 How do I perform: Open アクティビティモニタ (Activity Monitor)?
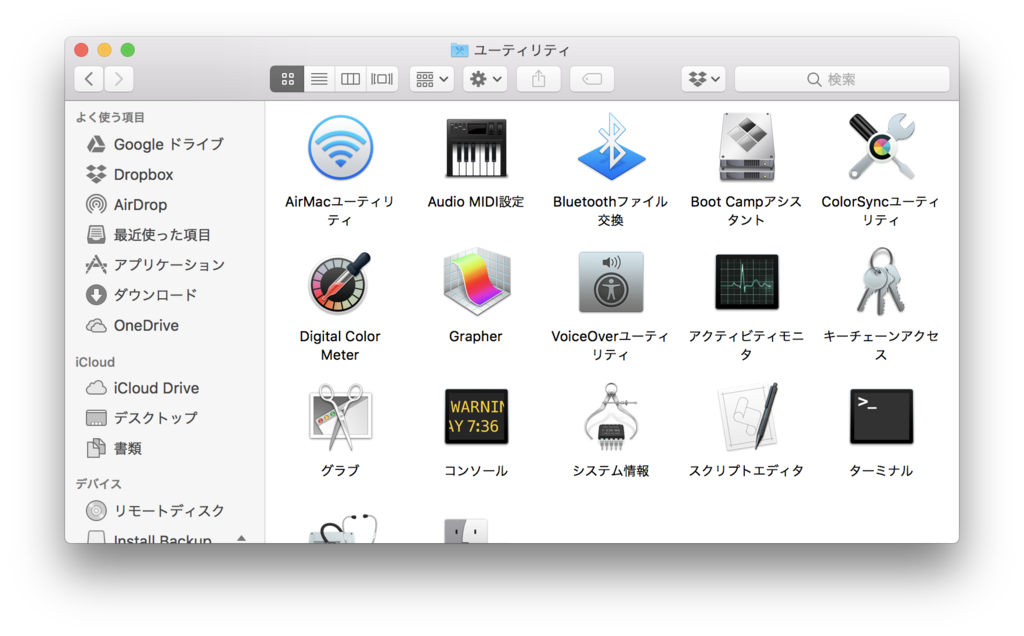[745, 282]
